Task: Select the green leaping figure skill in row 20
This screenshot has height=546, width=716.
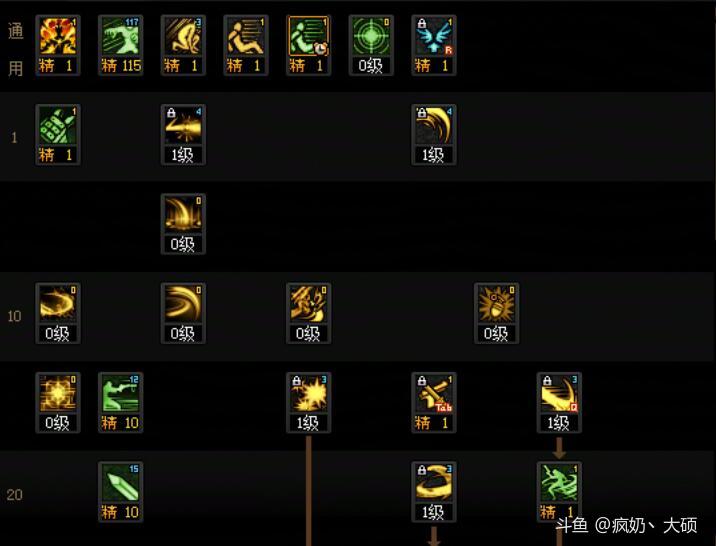Action: point(559,492)
